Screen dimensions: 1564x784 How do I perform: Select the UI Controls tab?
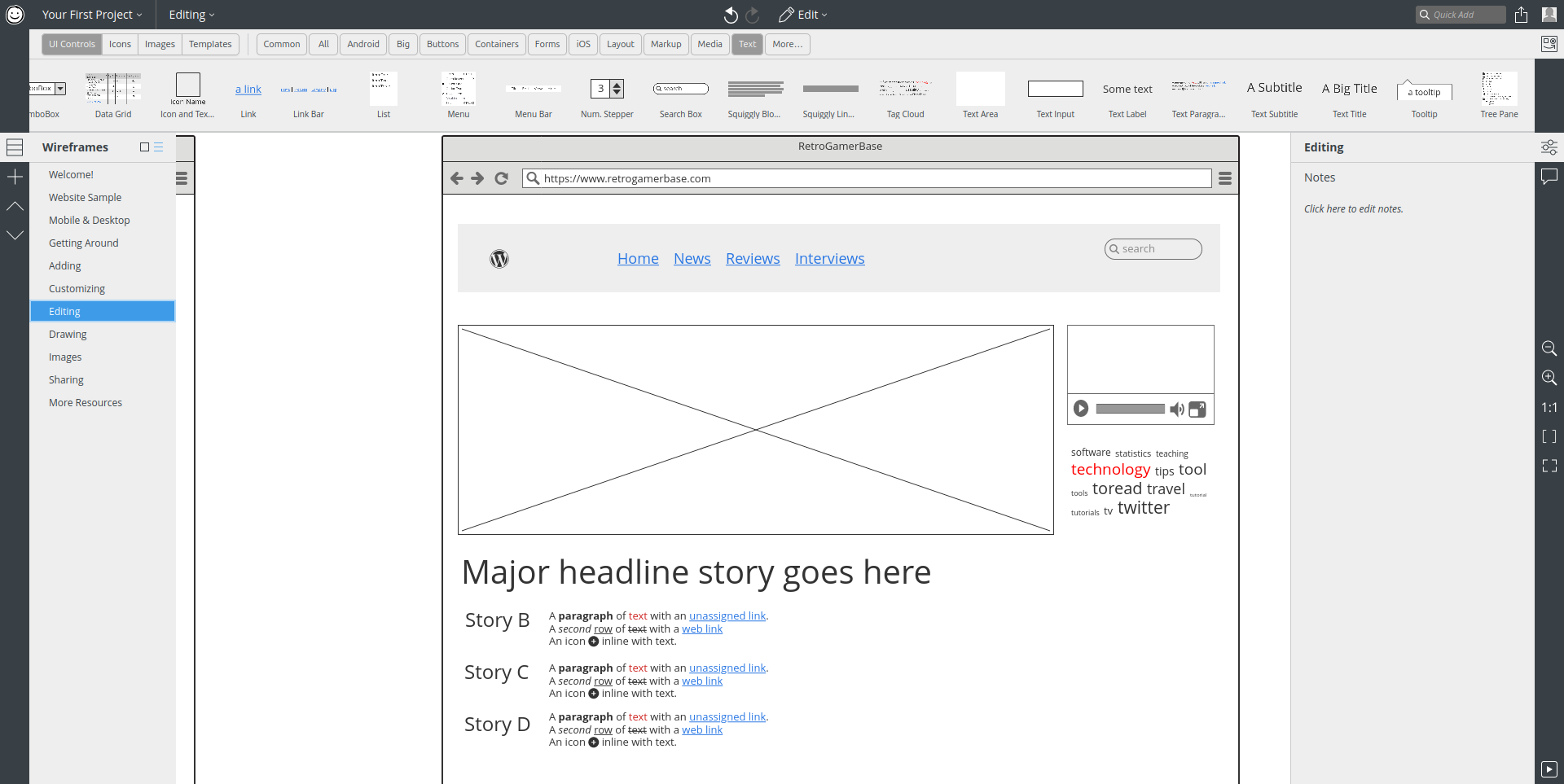click(x=72, y=44)
